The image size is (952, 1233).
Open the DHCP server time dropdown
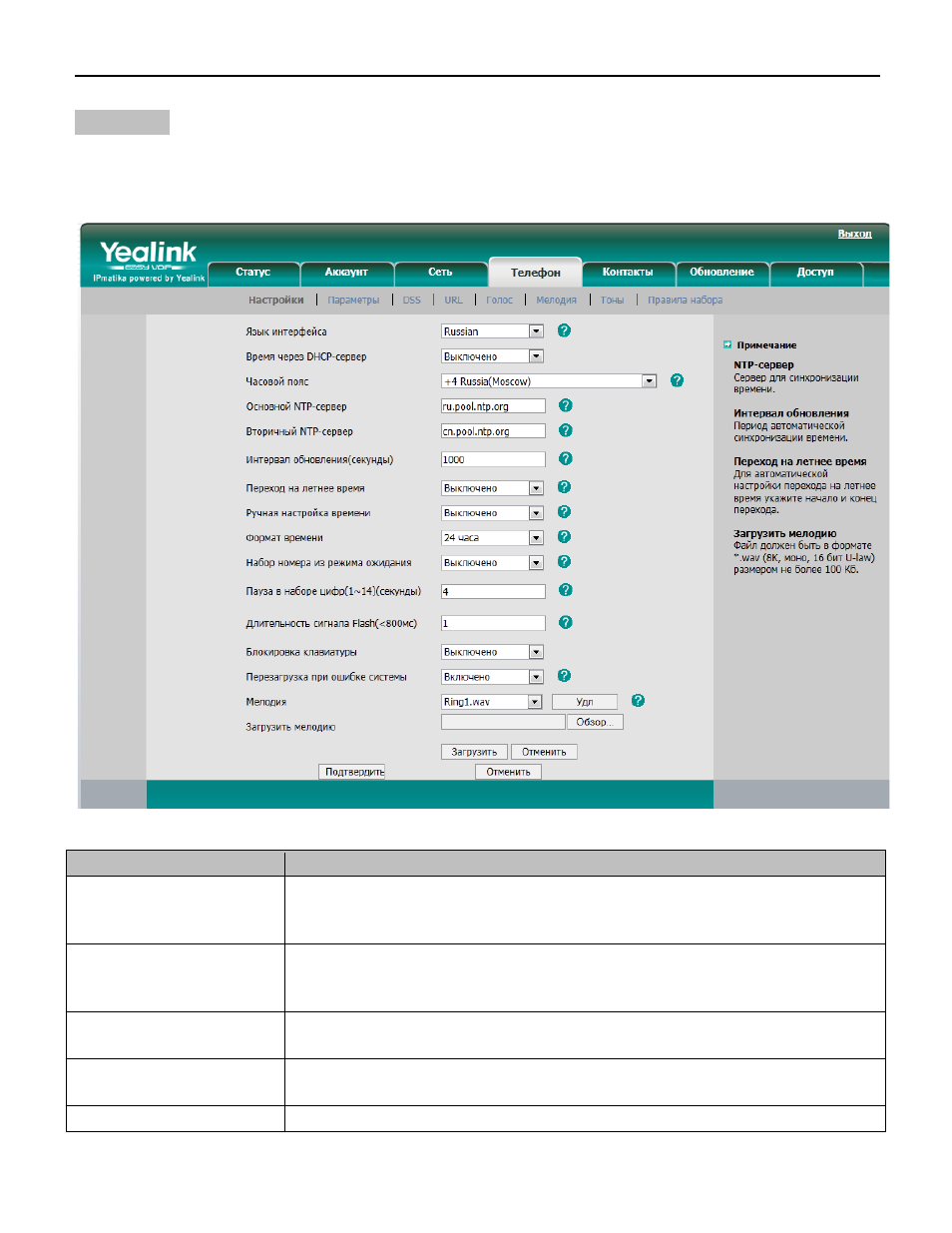492,356
